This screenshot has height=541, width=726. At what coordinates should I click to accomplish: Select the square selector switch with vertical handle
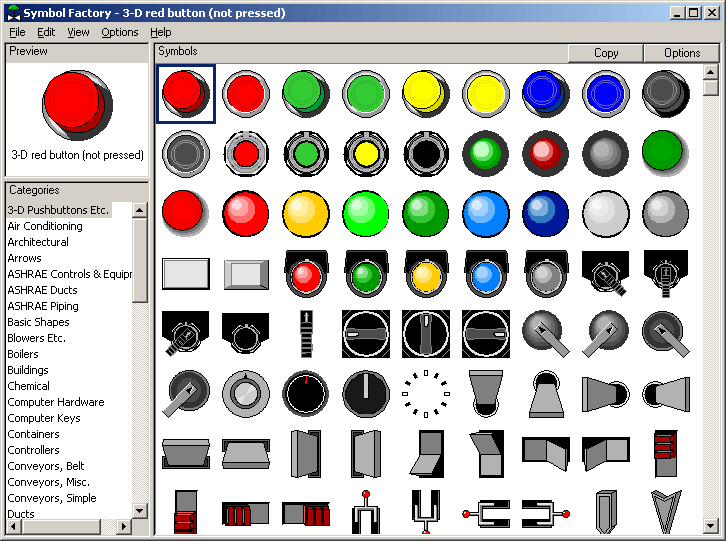426,334
